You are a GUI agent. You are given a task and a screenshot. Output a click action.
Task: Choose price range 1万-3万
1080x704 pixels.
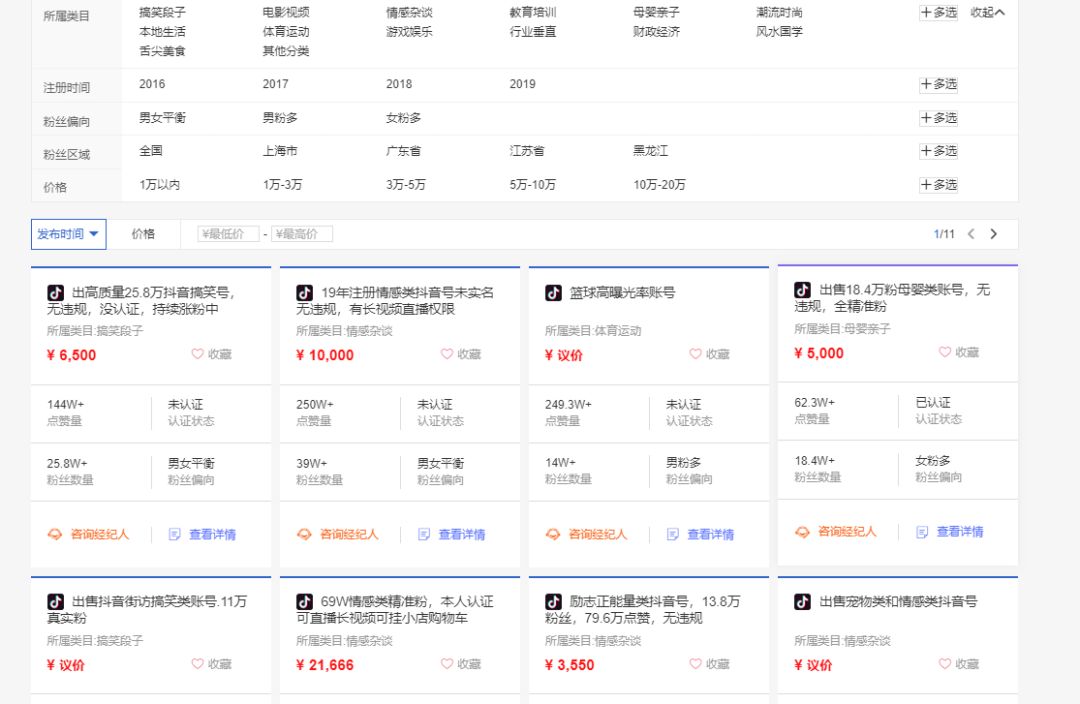tap(282, 185)
